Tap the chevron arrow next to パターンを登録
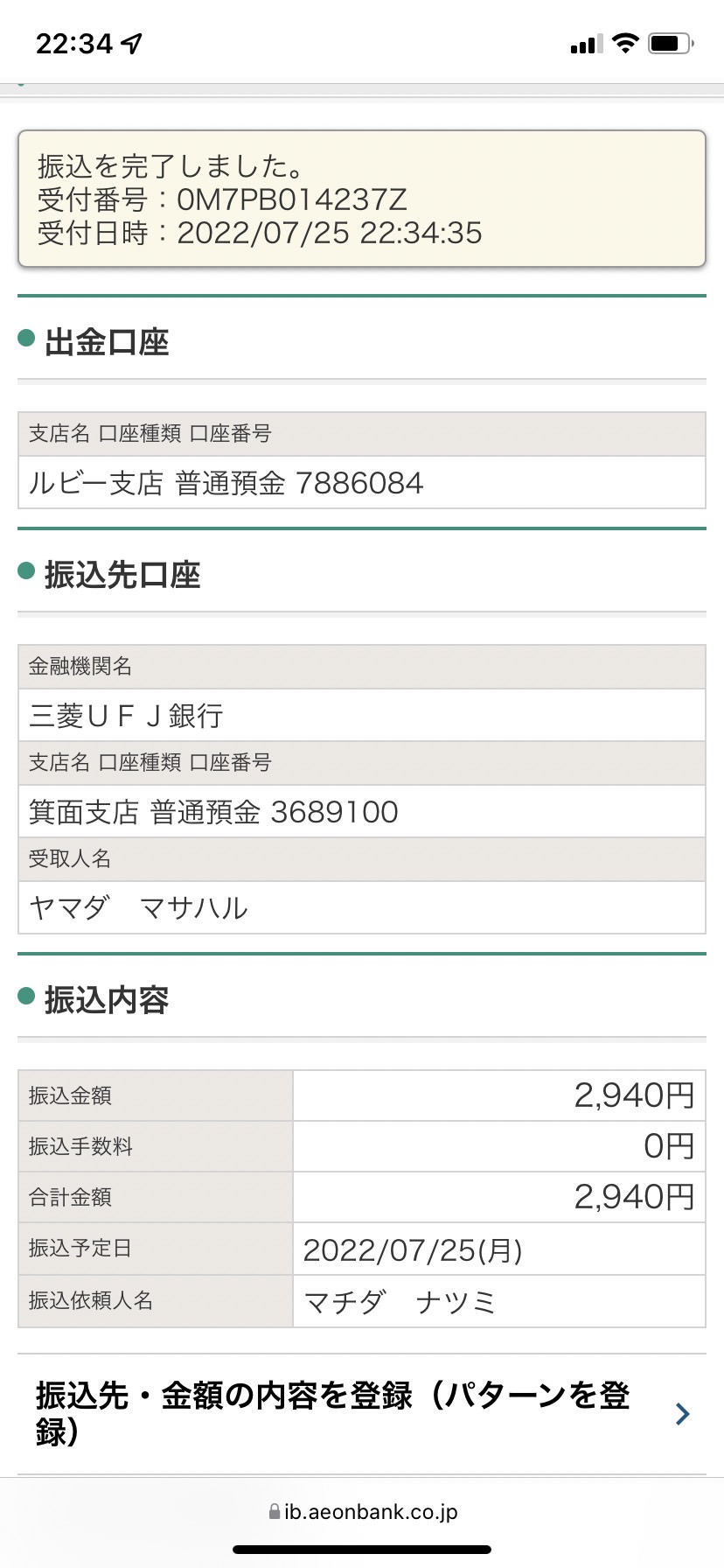The width and height of the screenshot is (724, 1568). click(683, 1413)
